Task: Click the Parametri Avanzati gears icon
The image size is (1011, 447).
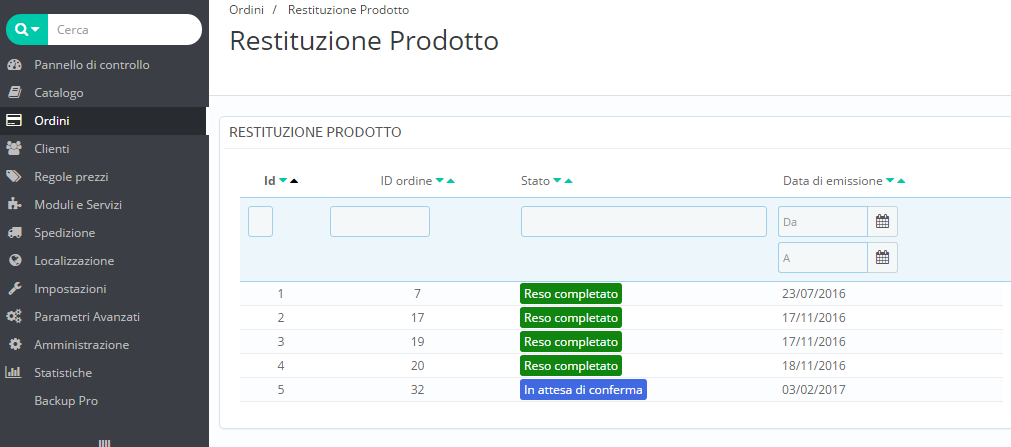Action: click(14, 317)
